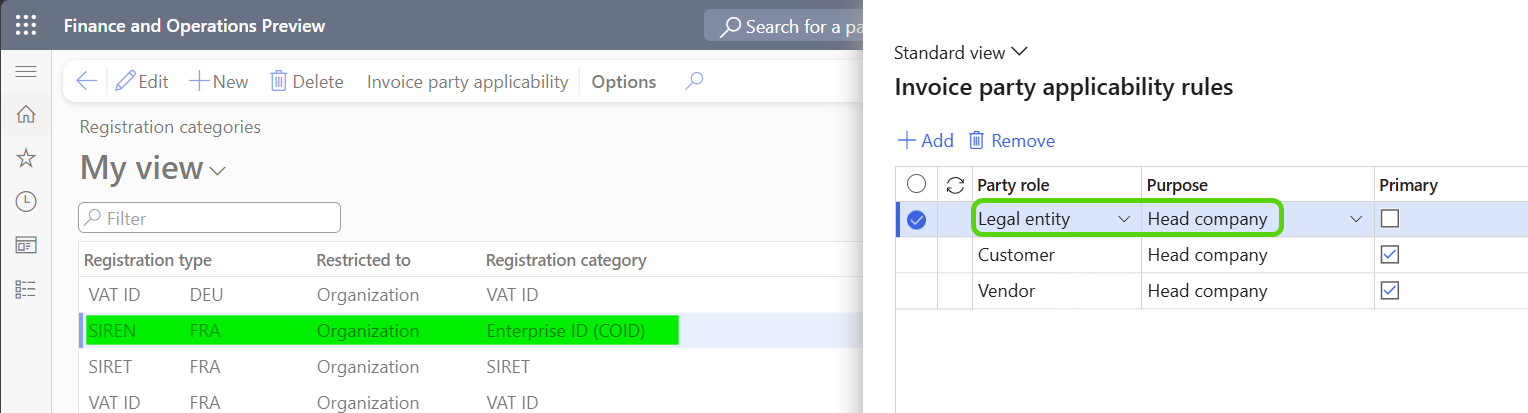Viewport: 1528px width, 413px height.
Task: Remove the selected applicability rule
Action: click(1011, 141)
